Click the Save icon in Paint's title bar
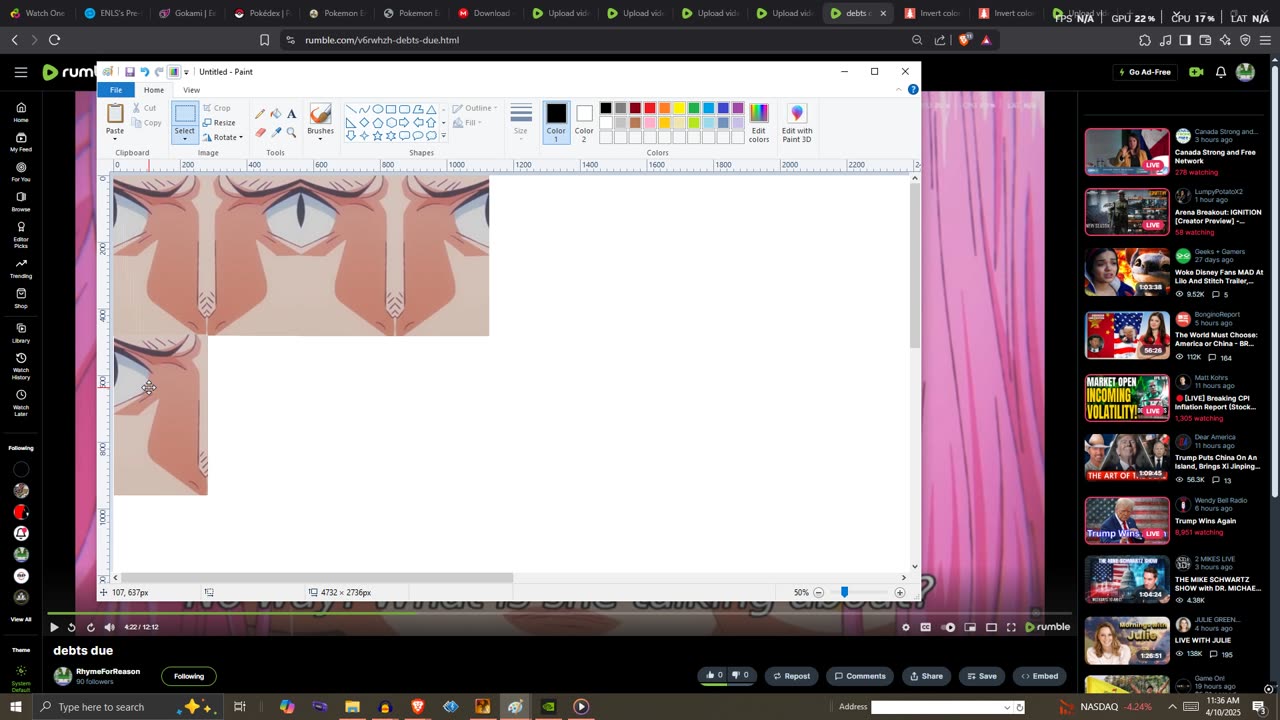 click(130, 72)
